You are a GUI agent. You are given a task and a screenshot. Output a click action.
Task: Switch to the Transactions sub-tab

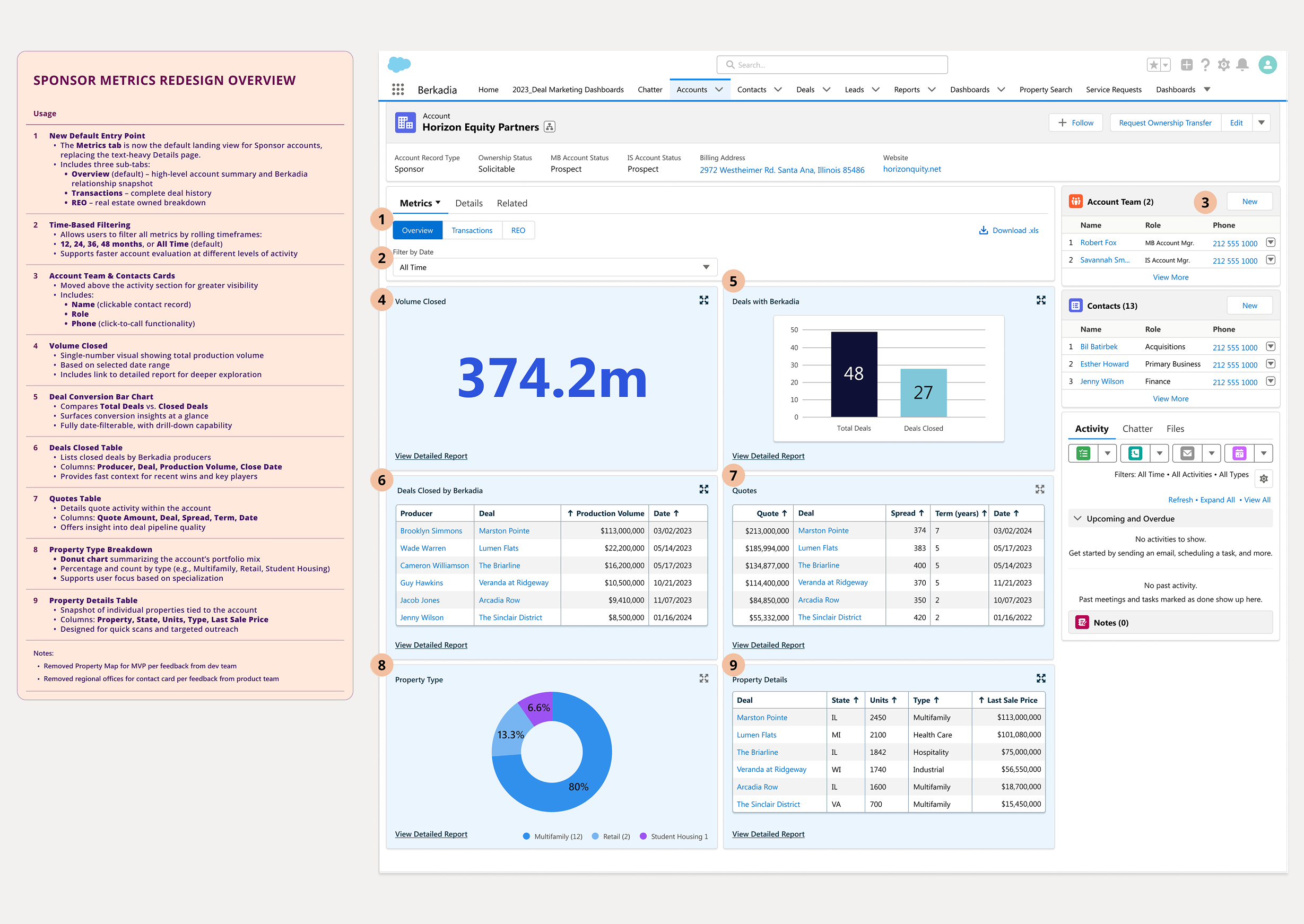[x=472, y=230]
